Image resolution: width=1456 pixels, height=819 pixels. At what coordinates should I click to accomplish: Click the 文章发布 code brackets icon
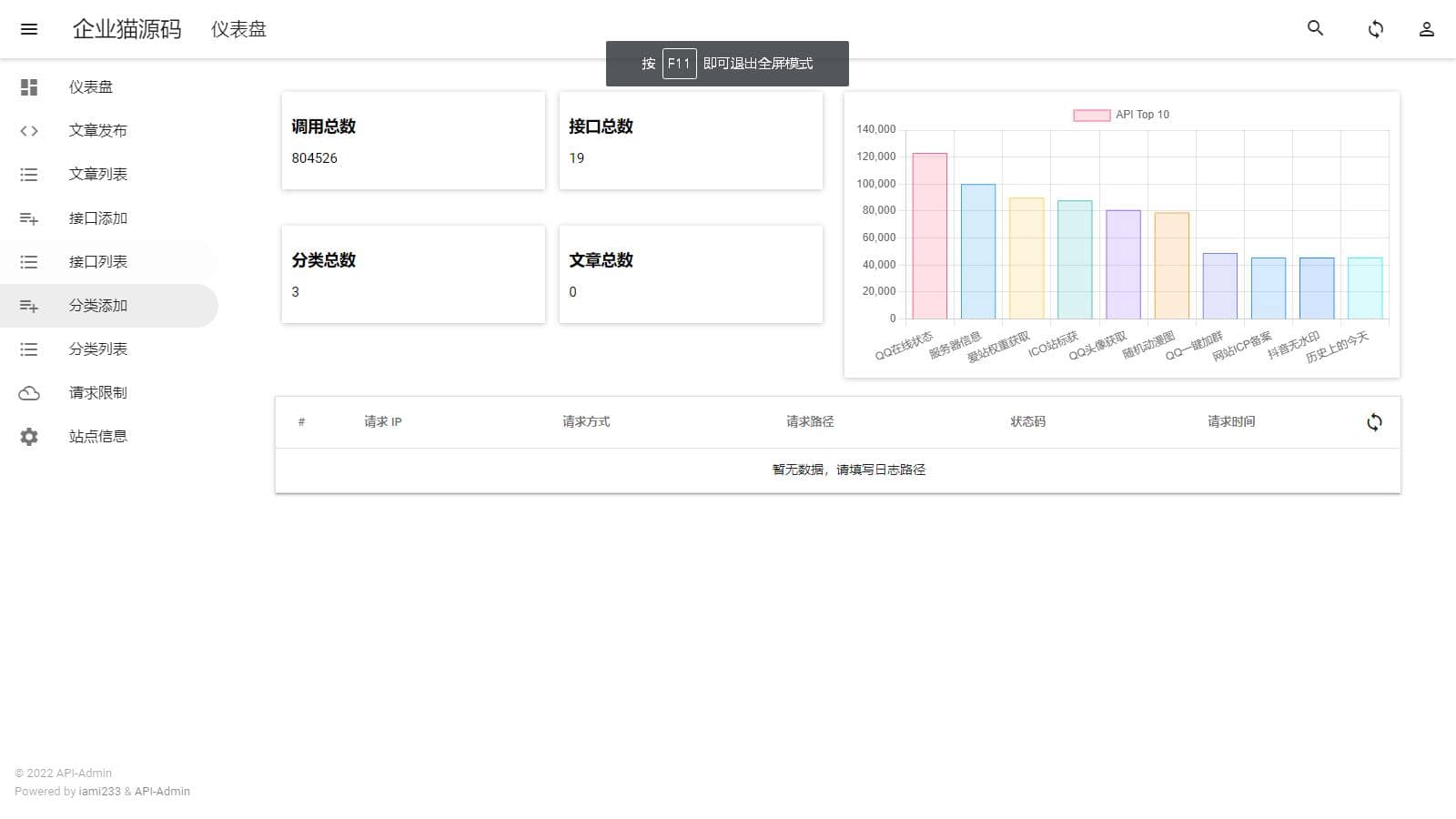pos(29,131)
